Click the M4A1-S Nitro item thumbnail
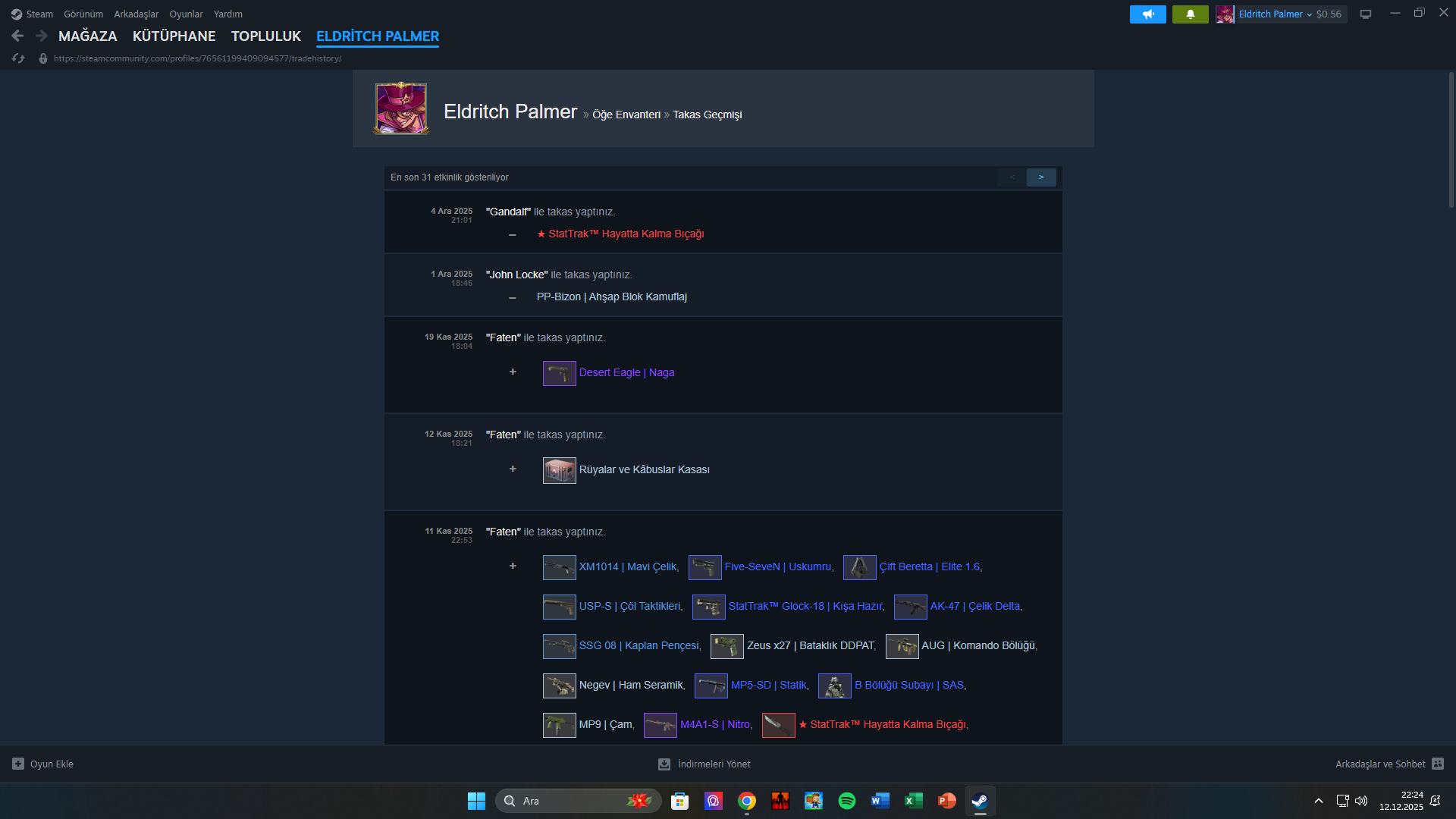1456x819 pixels. (661, 725)
